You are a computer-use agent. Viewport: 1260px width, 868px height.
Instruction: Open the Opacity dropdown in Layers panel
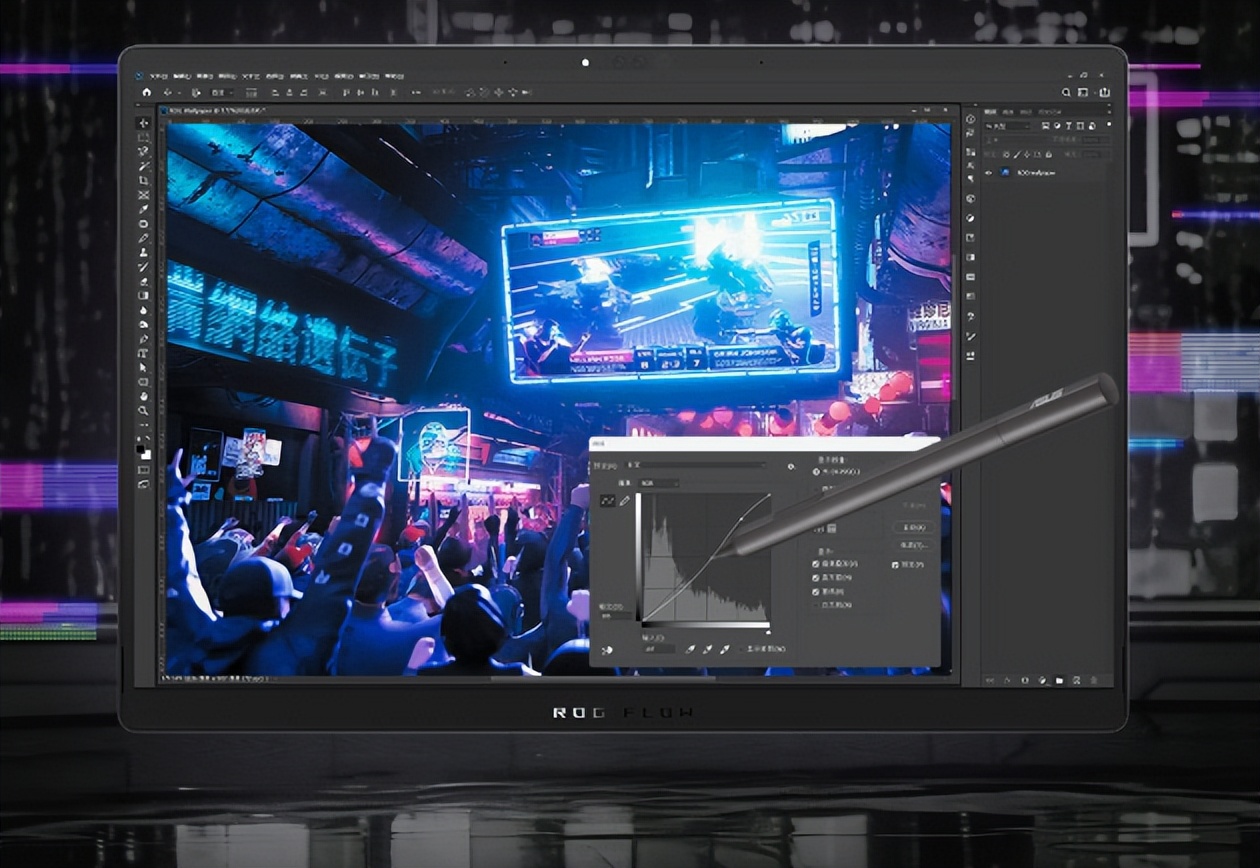click(x=1097, y=140)
